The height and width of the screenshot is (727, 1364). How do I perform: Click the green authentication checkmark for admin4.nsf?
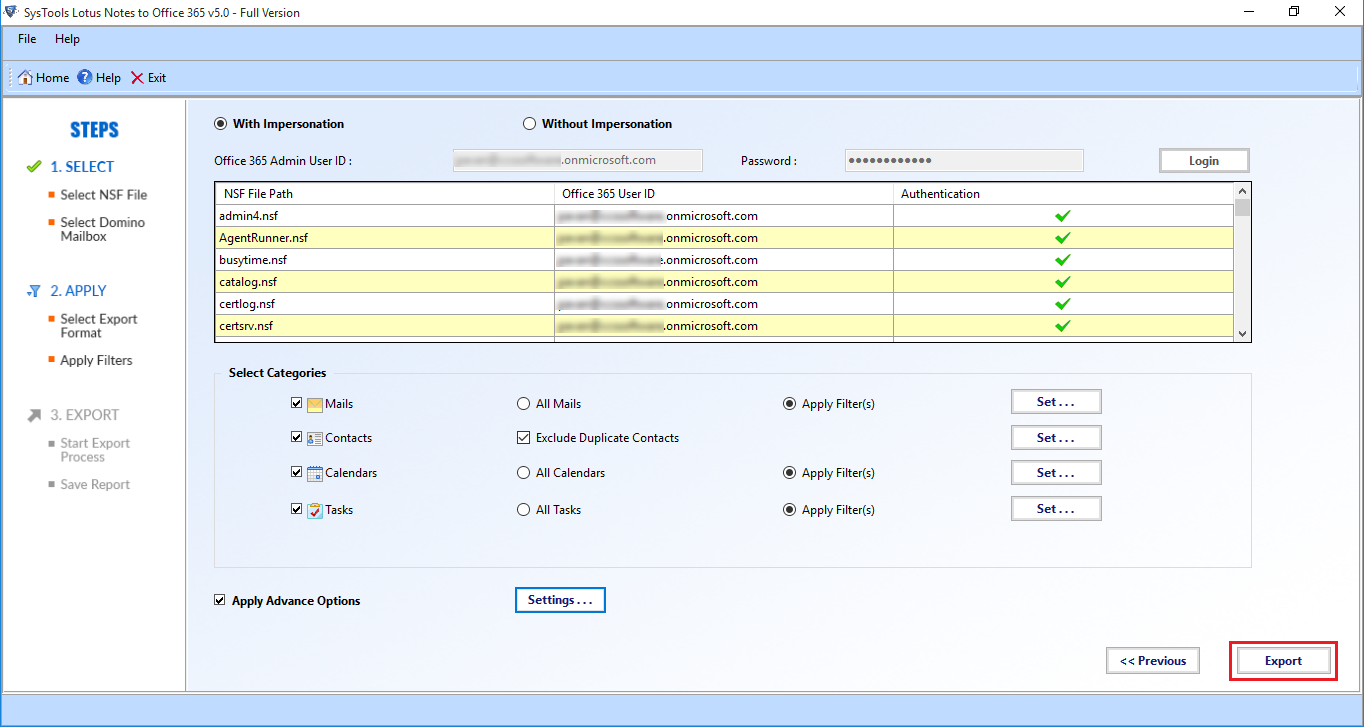point(1063,215)
